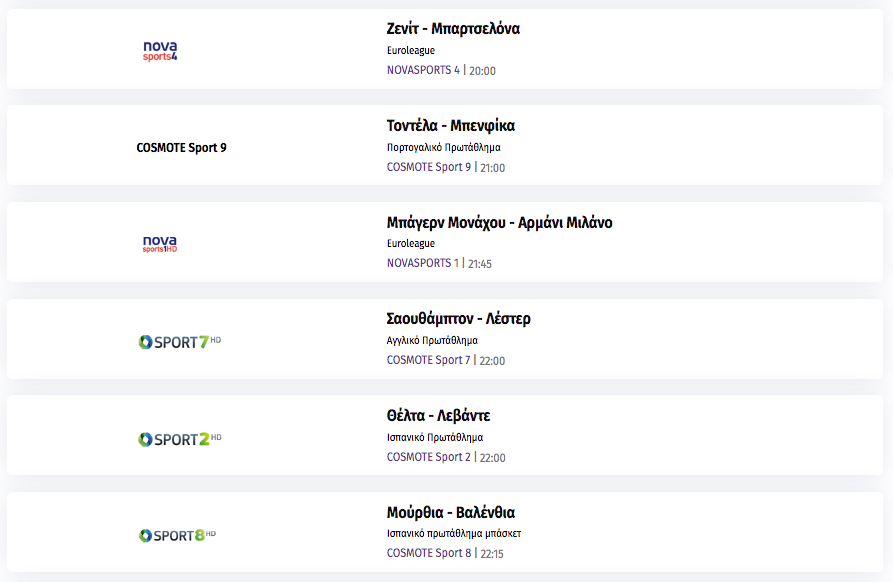Select the purple COSMOTE Sport 8 channel link
This screenshot has width=893, height=582.
click(x=429, y=552)
